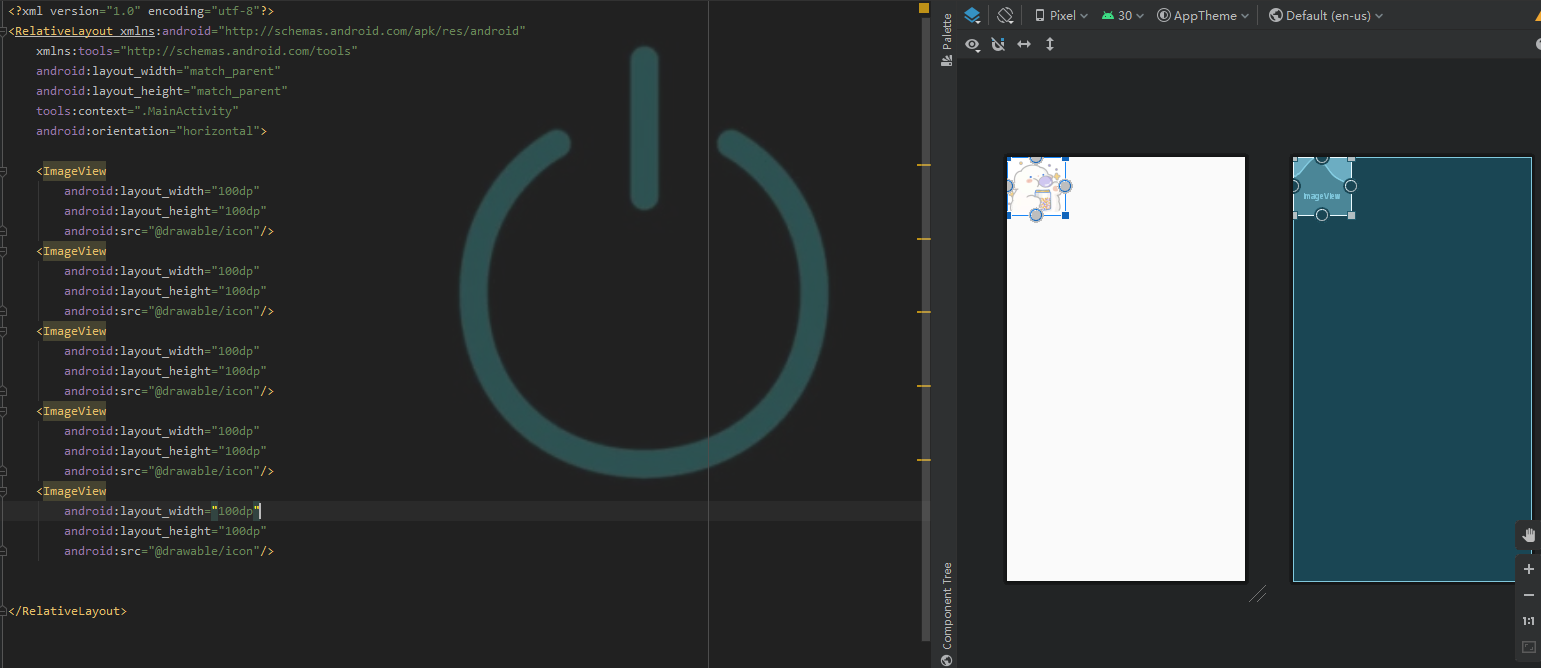Select the Pan hand tool

1528,535
